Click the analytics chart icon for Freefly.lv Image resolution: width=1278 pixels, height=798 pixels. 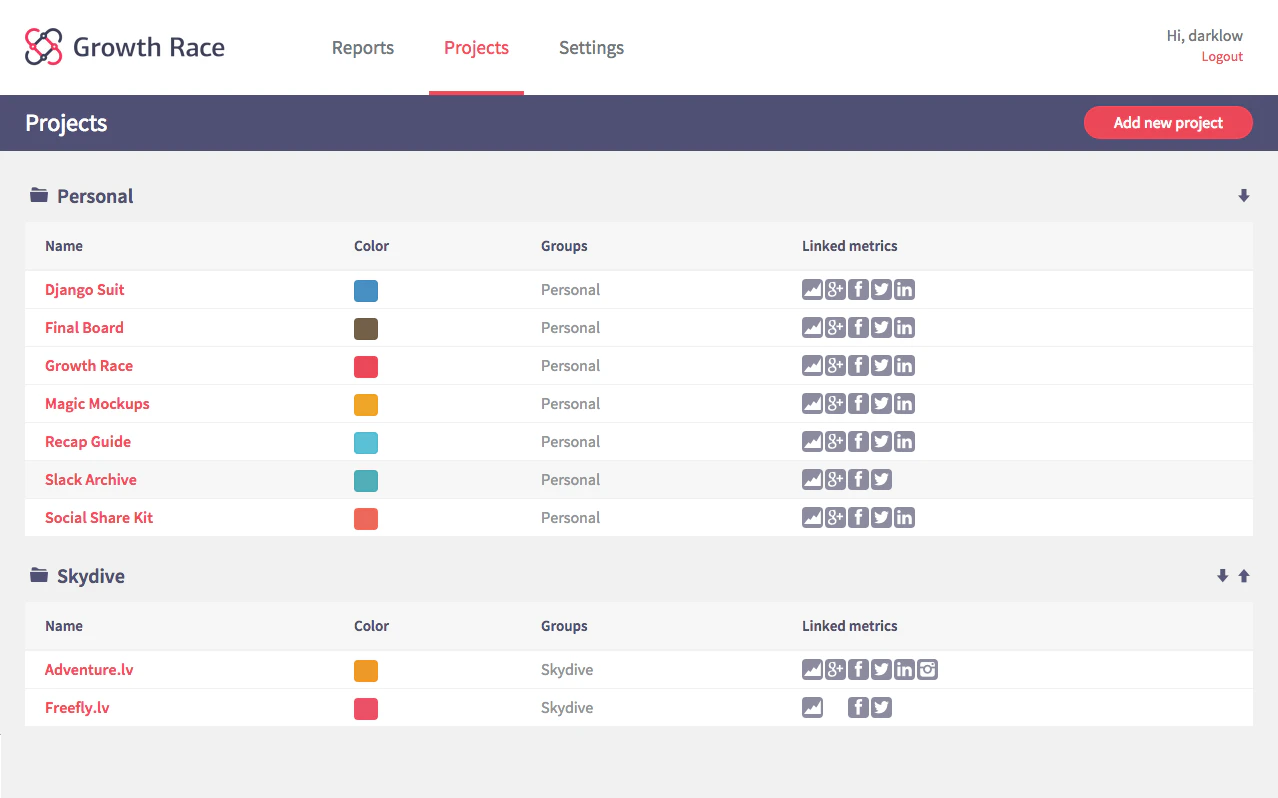click(x=812, y=707)
